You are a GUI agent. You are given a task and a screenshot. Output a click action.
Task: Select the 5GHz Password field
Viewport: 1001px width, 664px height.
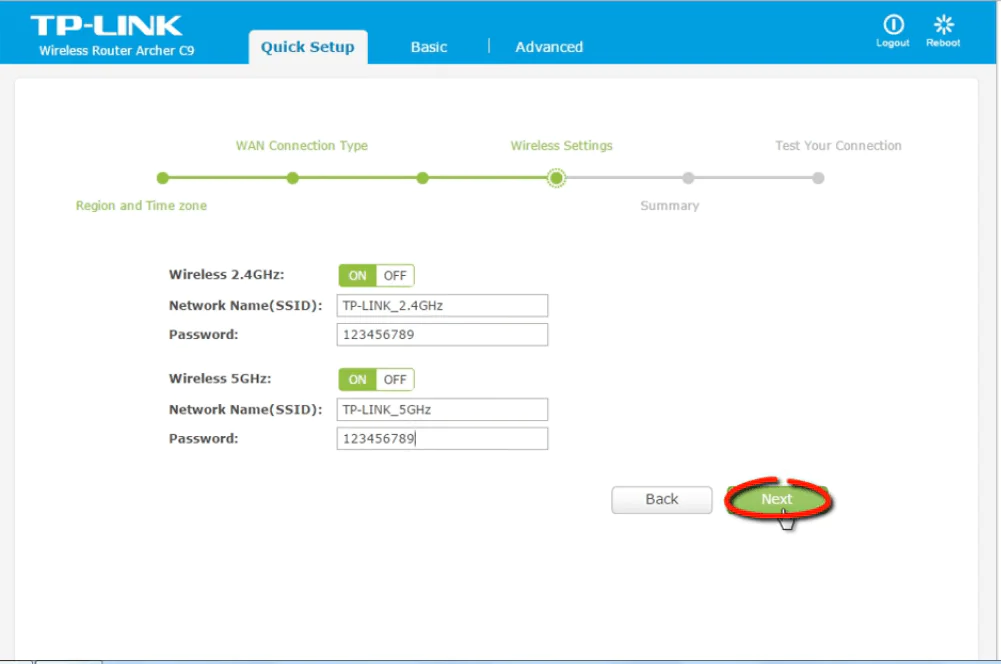pyautogui.click(x=442, y=438)
